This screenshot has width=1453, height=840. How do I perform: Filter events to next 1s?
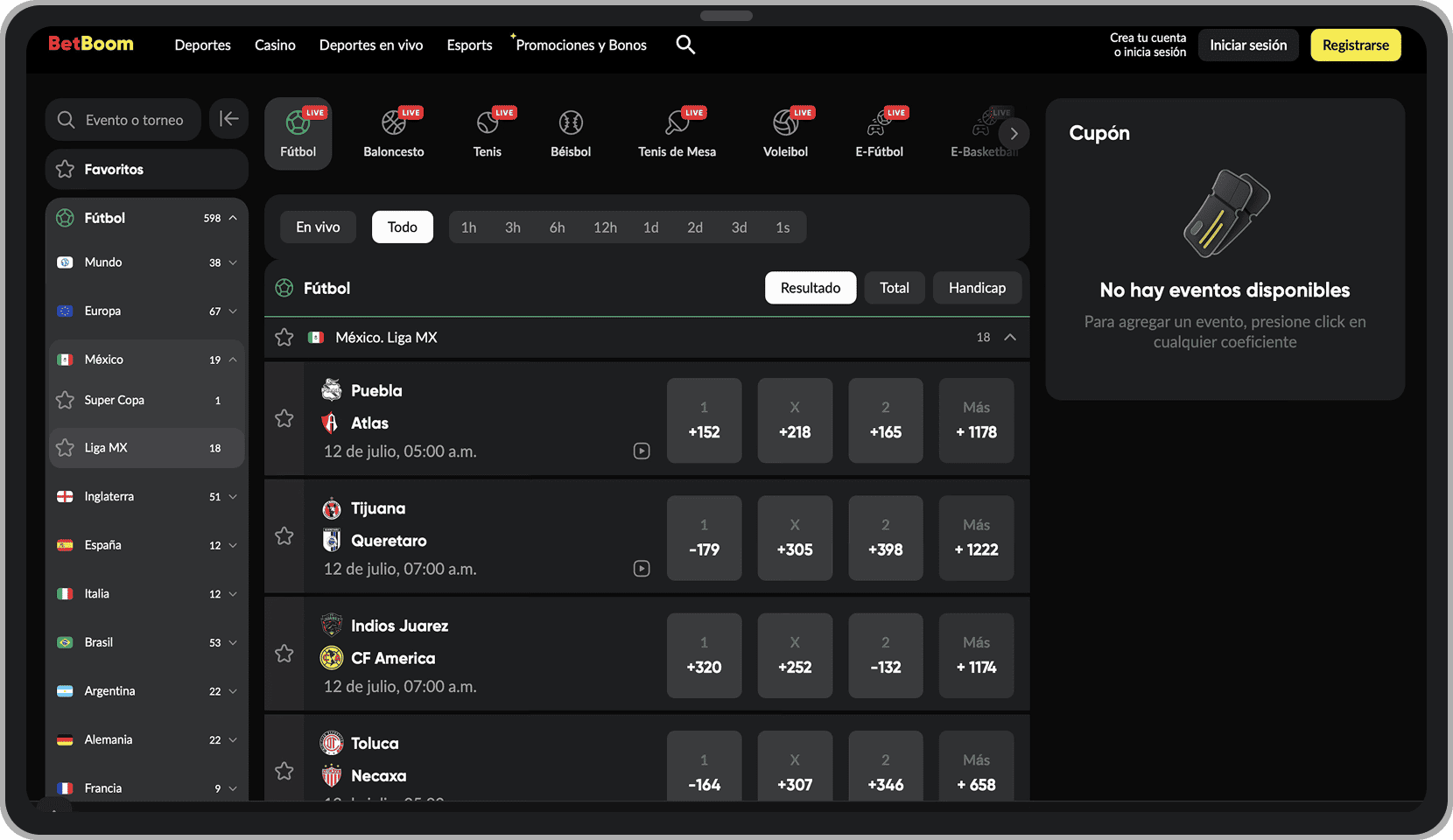783,227
